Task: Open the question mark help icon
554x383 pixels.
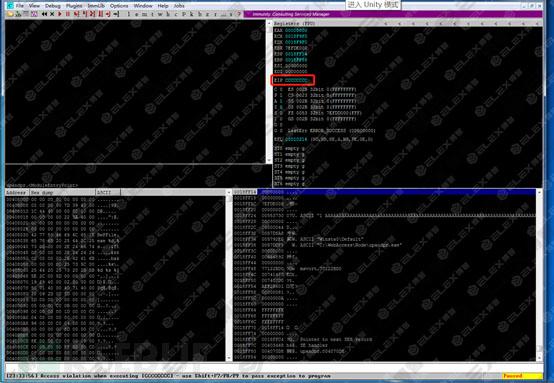Action: click(x=239, y=14)
